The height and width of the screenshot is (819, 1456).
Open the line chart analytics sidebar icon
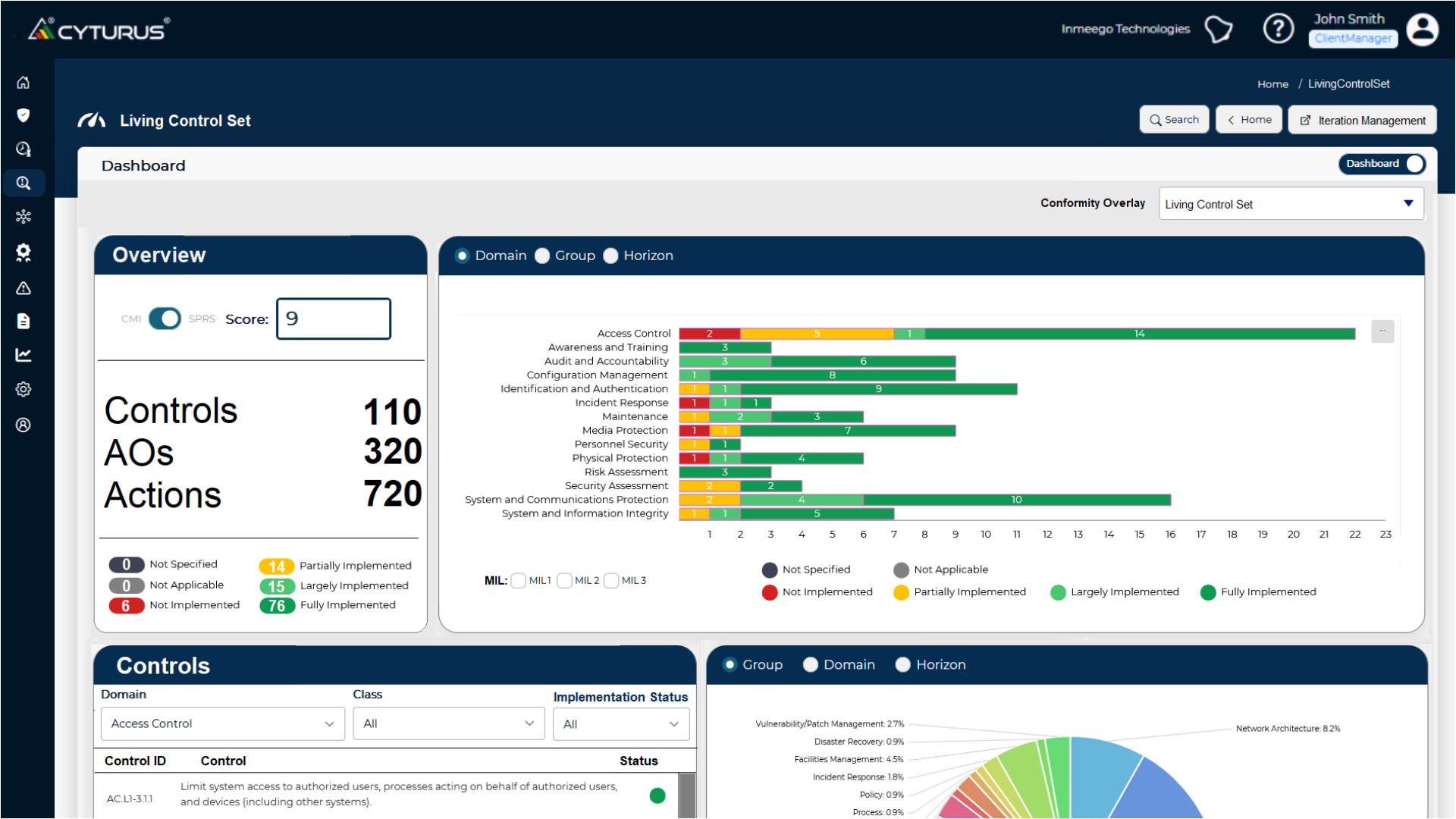pyautogui.click(x=24, y=355)
